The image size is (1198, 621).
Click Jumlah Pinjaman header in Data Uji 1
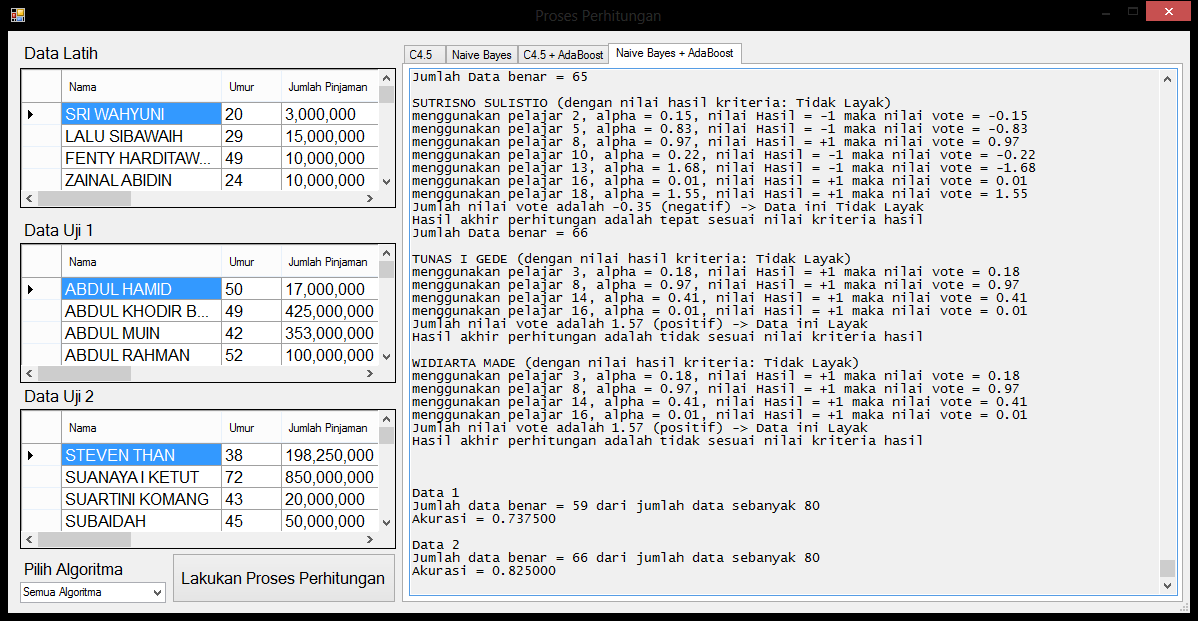[328, 262]
